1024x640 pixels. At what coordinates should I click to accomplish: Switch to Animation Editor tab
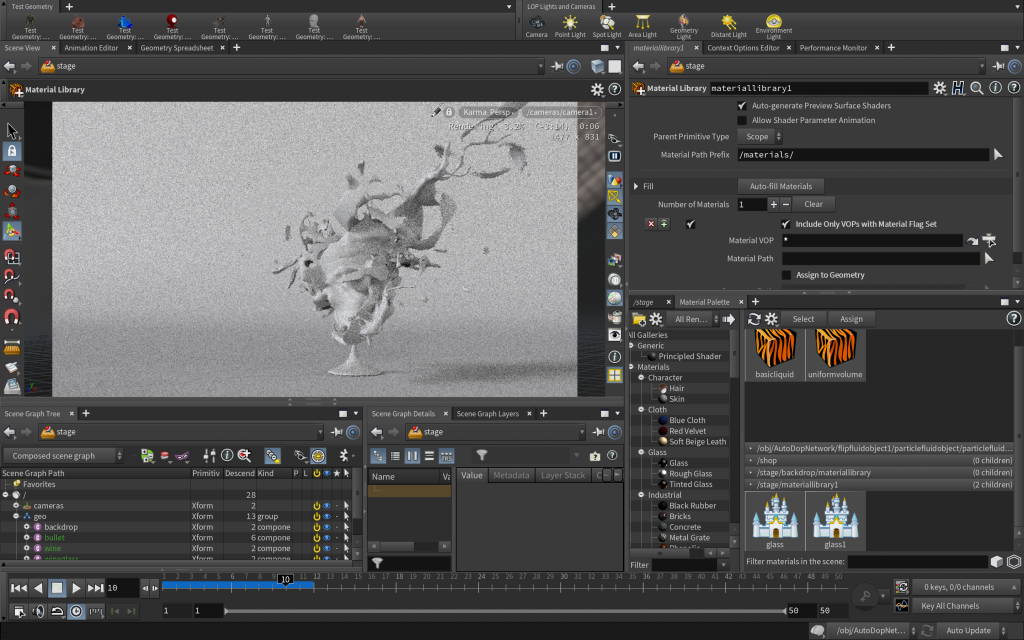tap(91, 48)
